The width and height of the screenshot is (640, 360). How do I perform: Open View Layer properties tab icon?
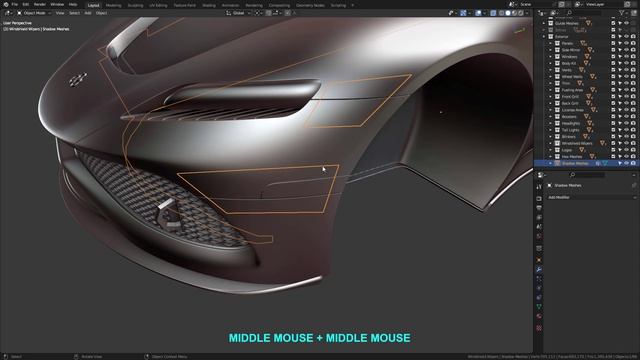(x=539, y=218)
